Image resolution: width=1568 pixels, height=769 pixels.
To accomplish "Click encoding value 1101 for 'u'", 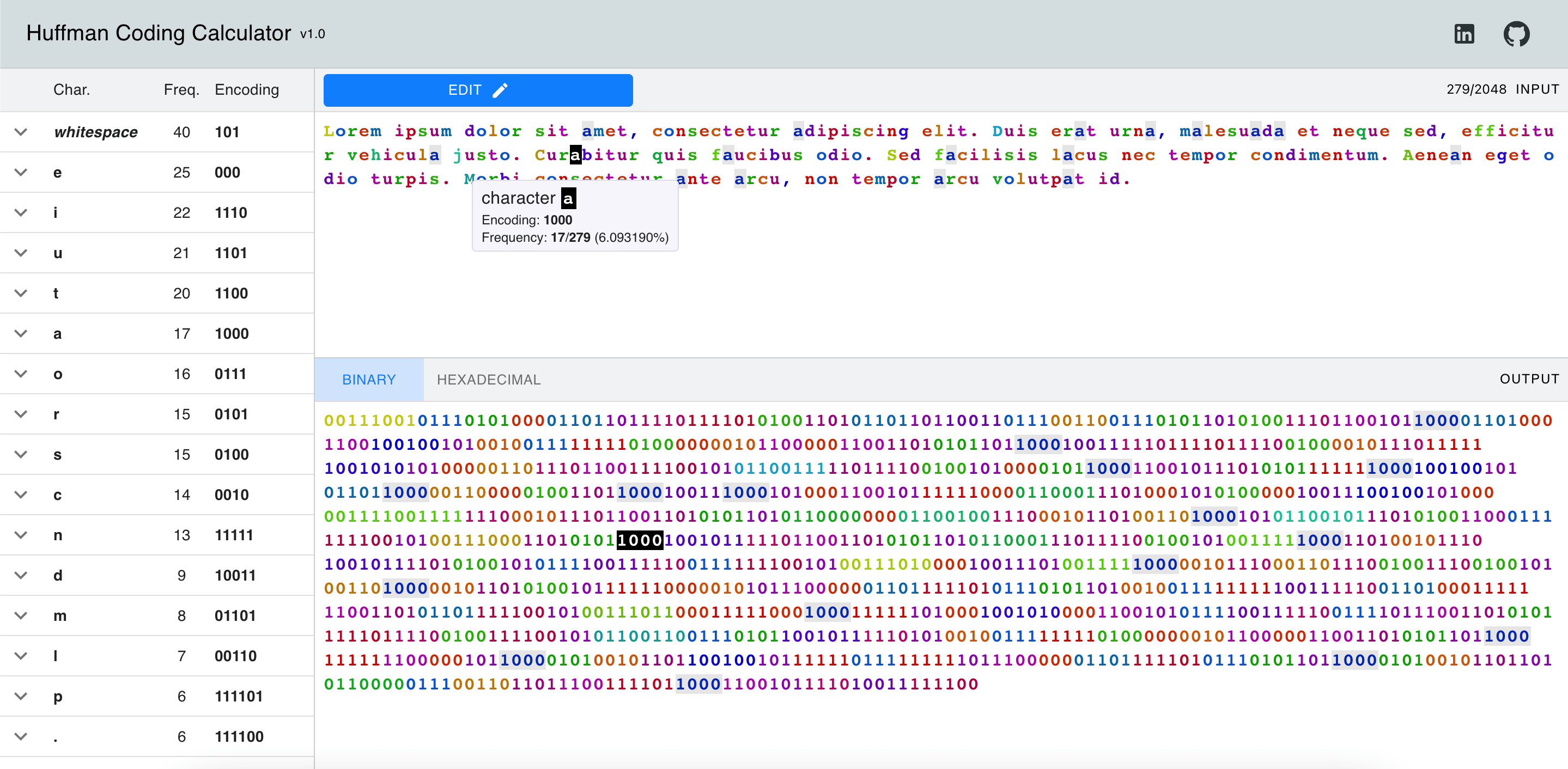I will (x=230, y=253).
